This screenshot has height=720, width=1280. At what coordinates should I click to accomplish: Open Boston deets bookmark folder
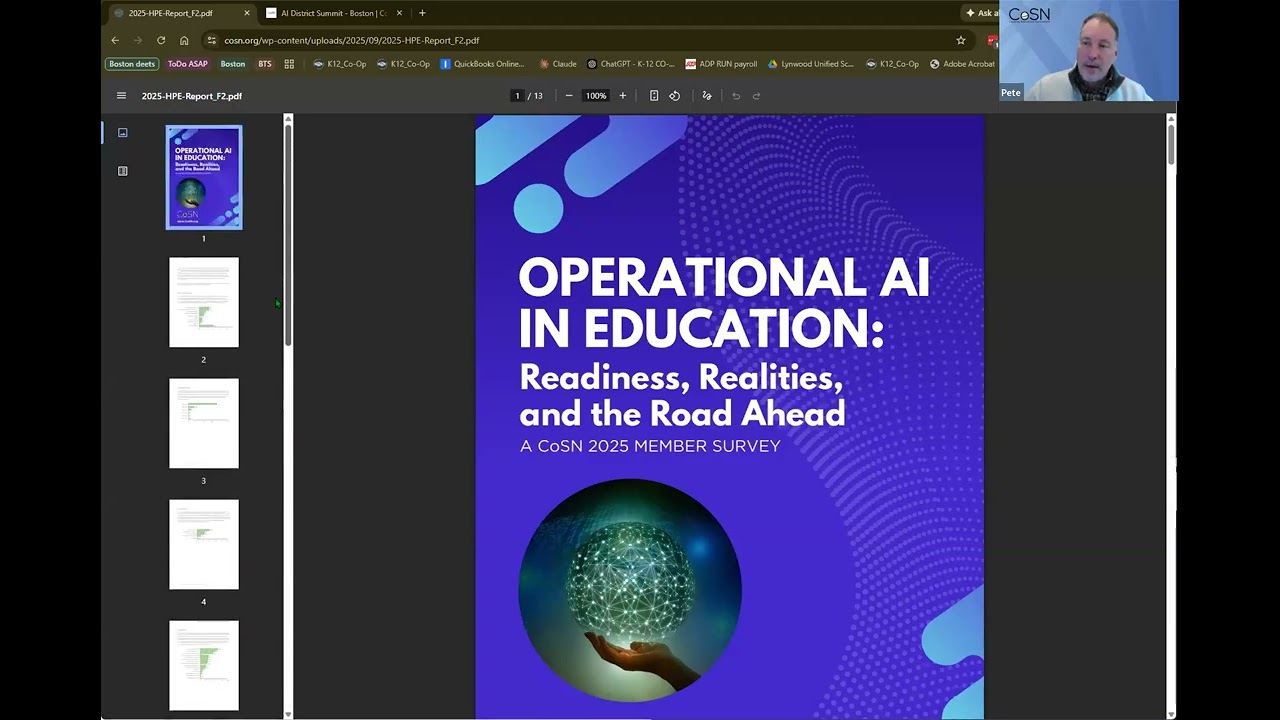132,64
